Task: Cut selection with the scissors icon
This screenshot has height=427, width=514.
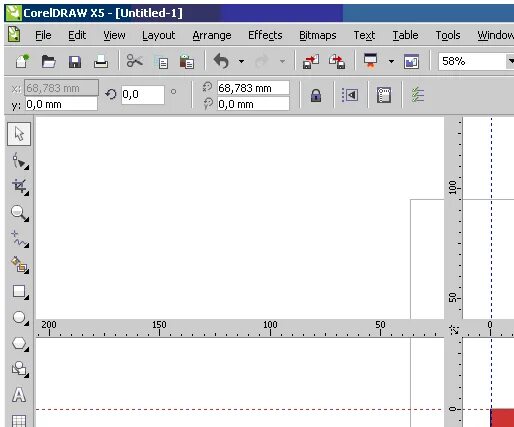Action: pyautogui.click(x=134, y=61)
